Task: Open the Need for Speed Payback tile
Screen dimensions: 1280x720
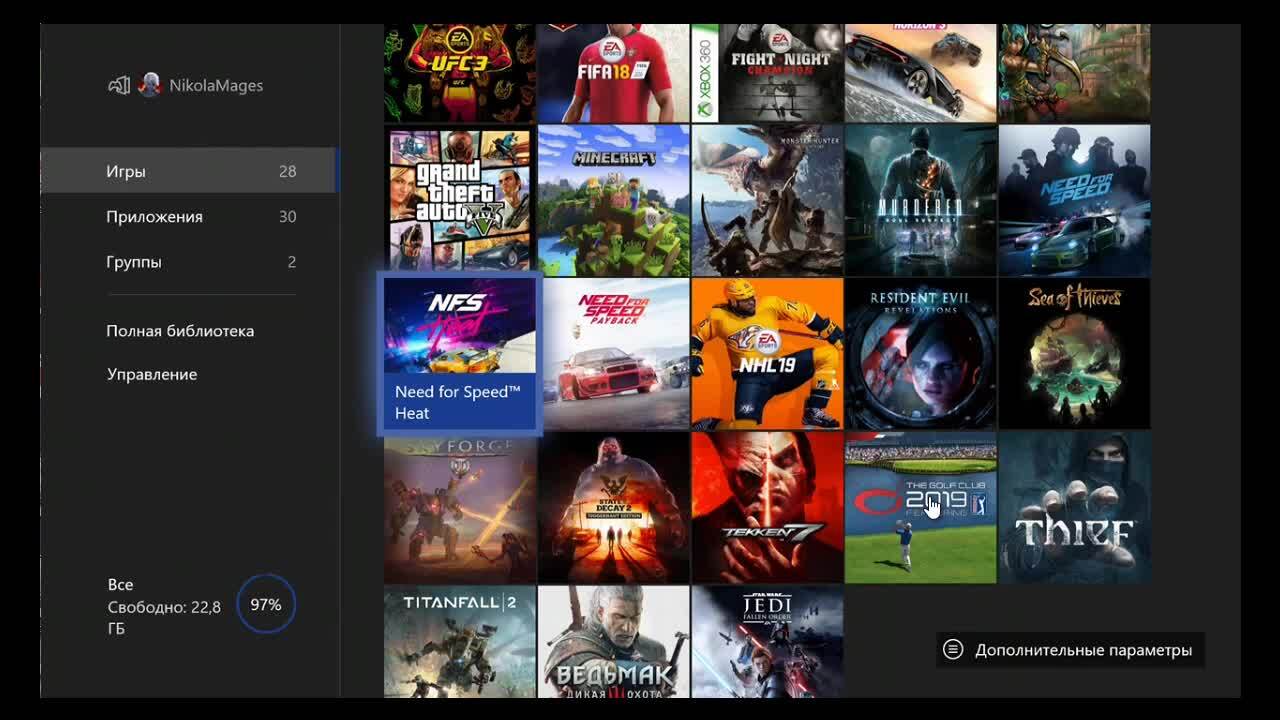Action: click(x=616, y=354)
